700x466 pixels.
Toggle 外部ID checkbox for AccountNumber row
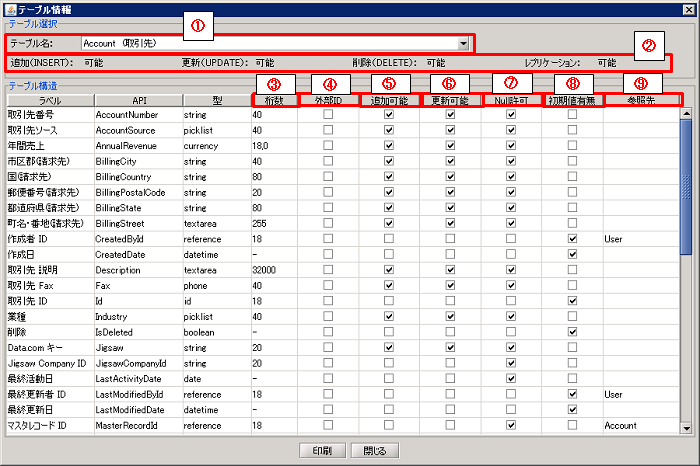tap(328, 115)
